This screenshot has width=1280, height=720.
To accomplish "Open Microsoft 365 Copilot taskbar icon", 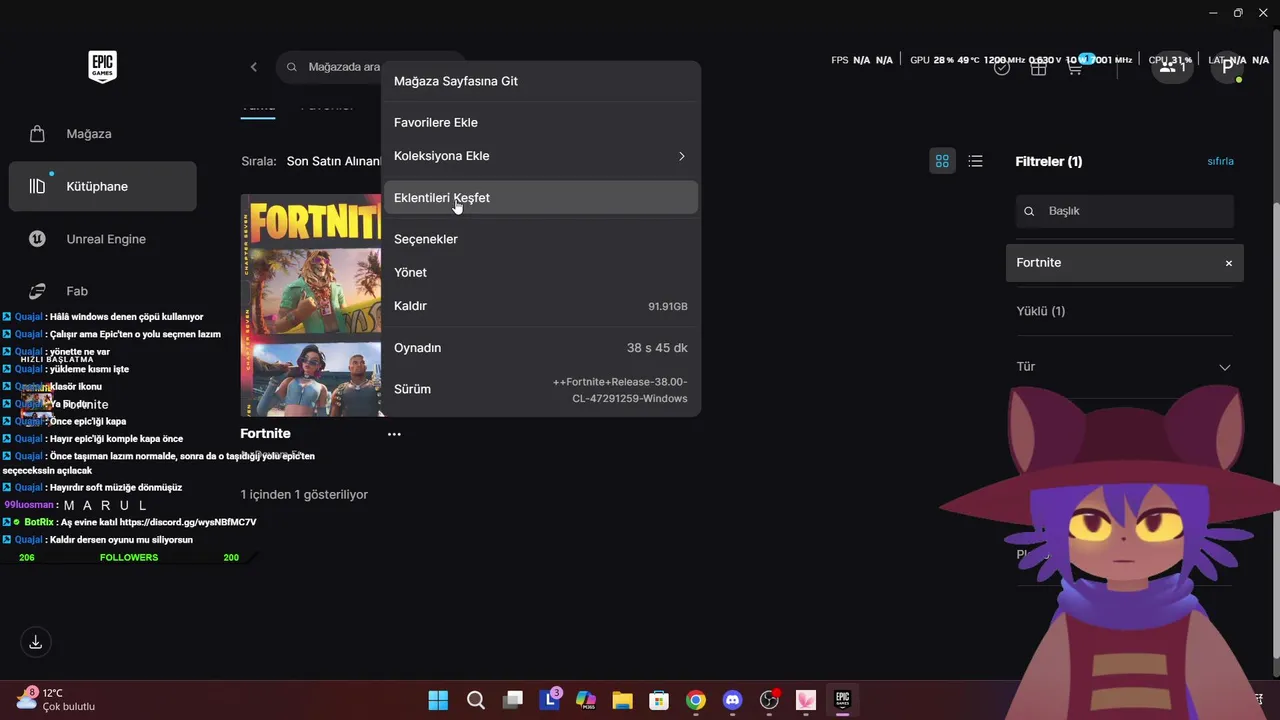I will click(x=586, y=700).
